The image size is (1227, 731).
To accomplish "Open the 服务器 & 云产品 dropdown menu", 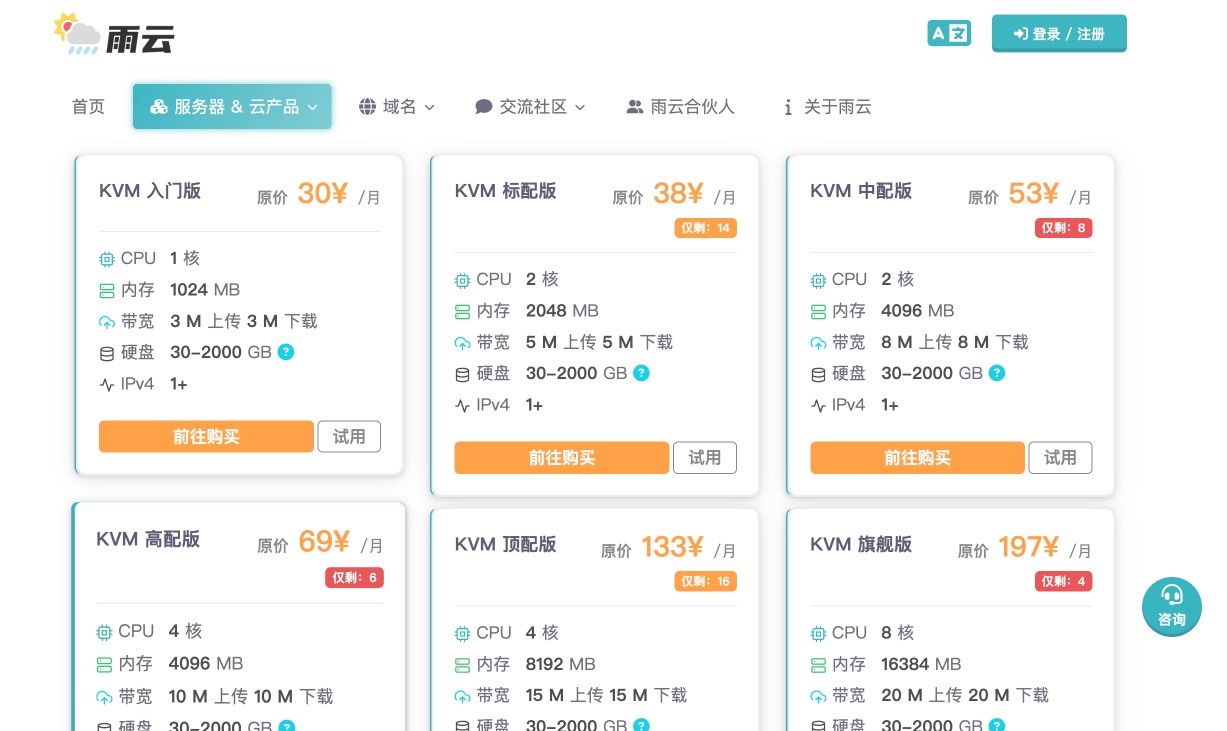I will pyautogui.click(x=232, y=107).
